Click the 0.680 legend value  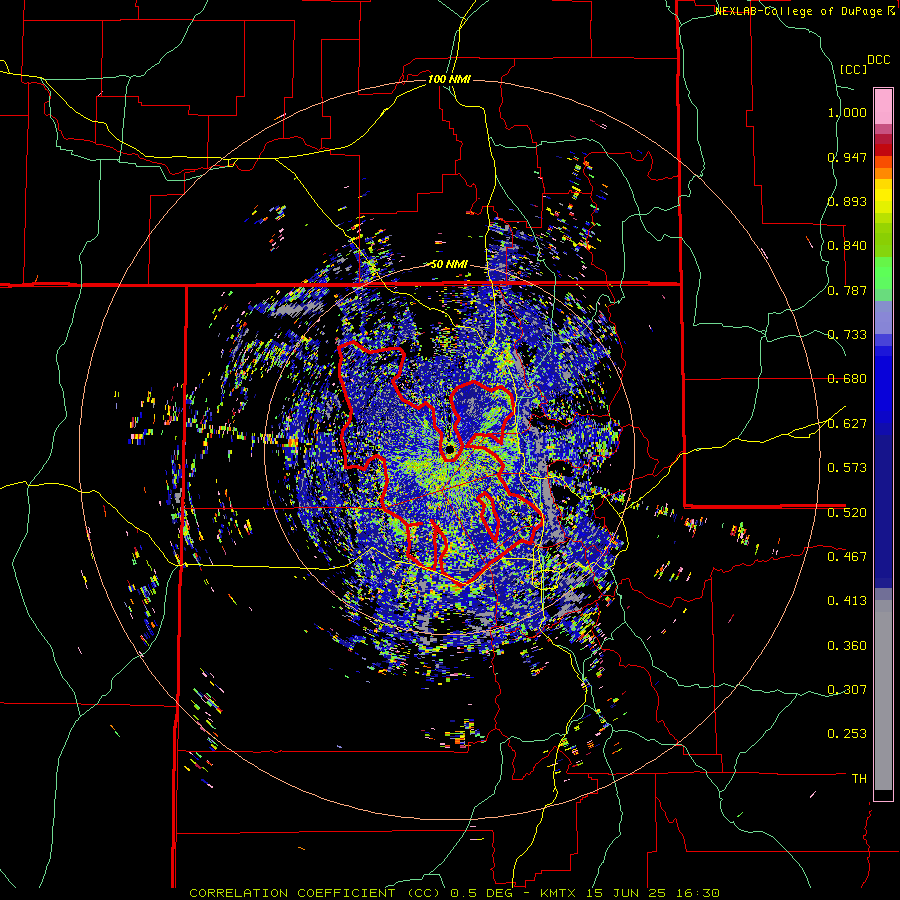(x=847, y=378)
